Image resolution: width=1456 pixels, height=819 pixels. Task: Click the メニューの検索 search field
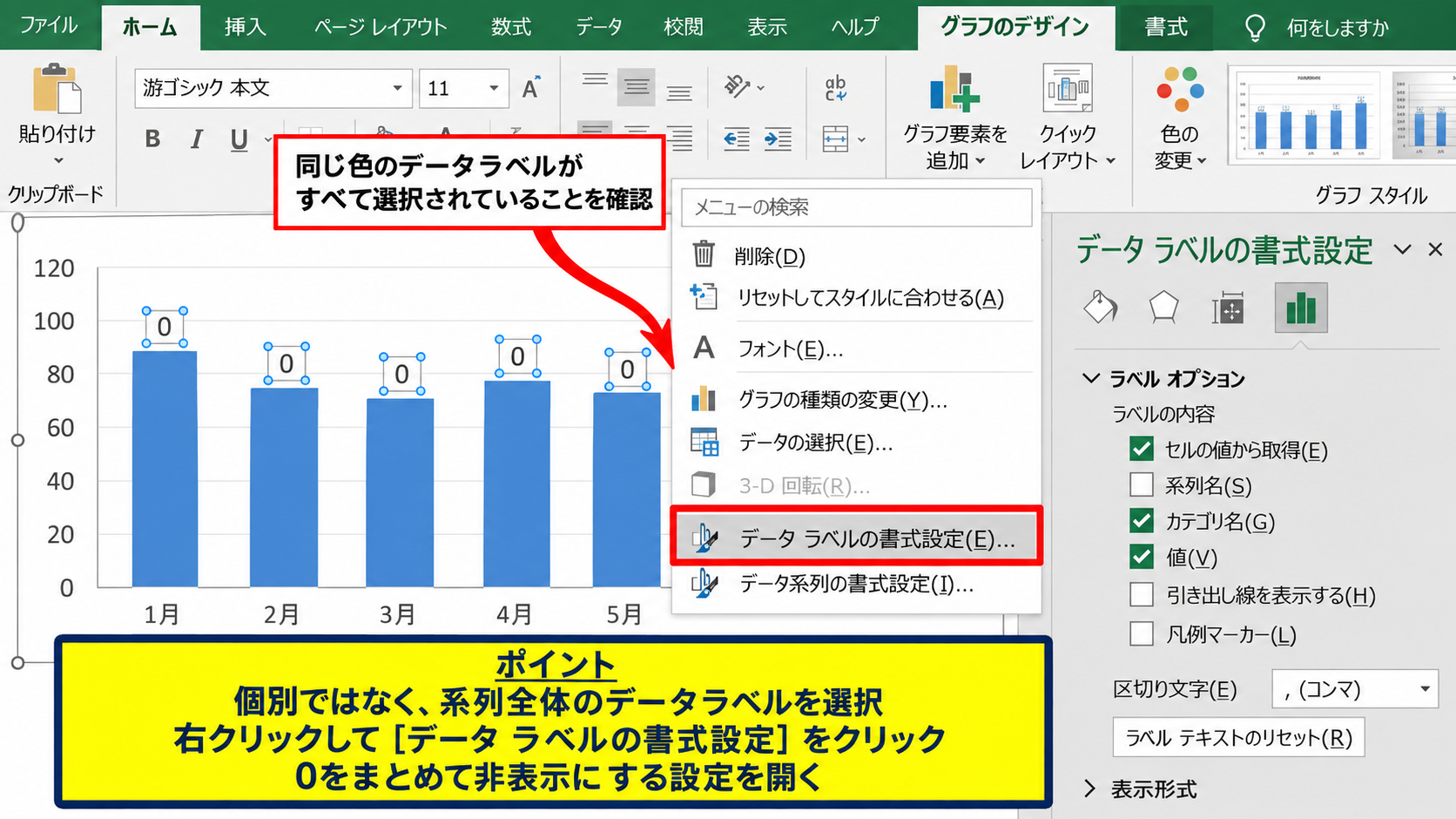pos(857,207)
